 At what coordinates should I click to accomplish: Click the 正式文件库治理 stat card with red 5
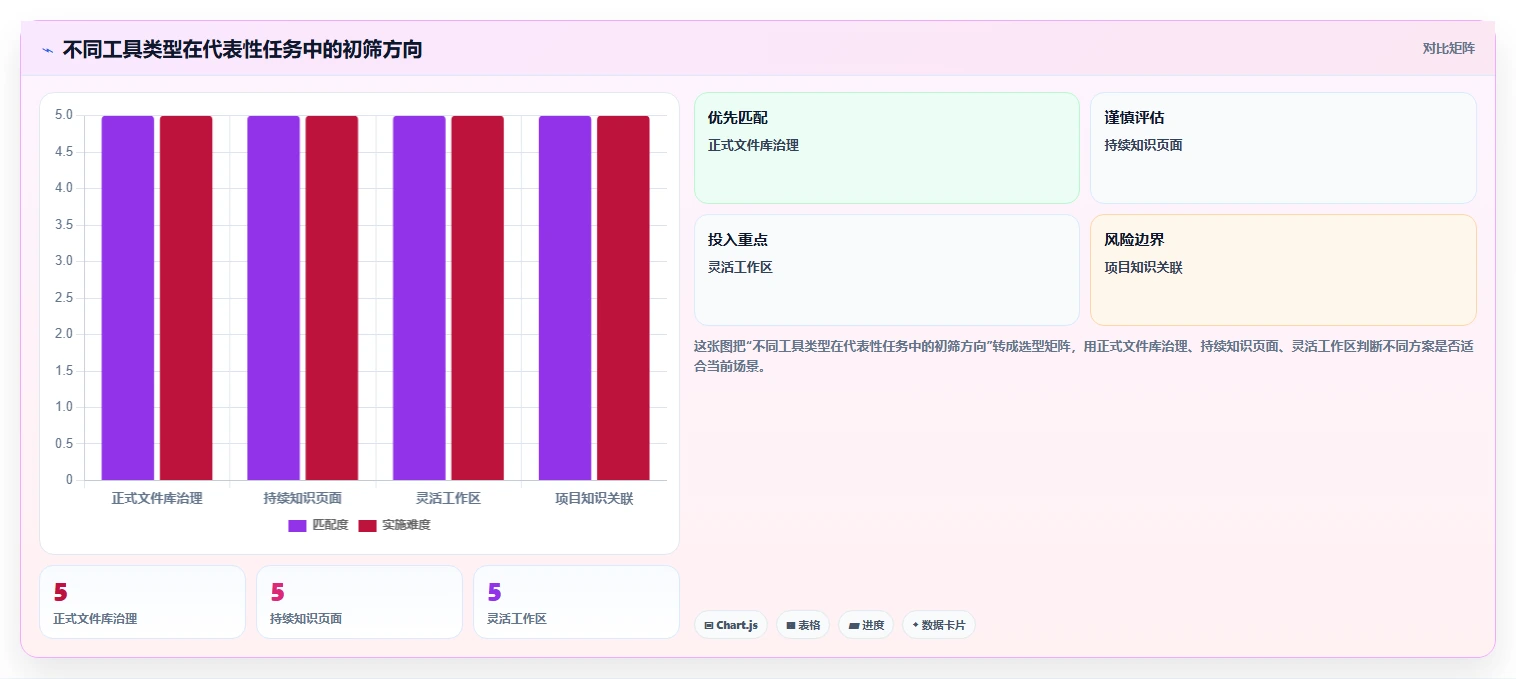tap(142, 602)
